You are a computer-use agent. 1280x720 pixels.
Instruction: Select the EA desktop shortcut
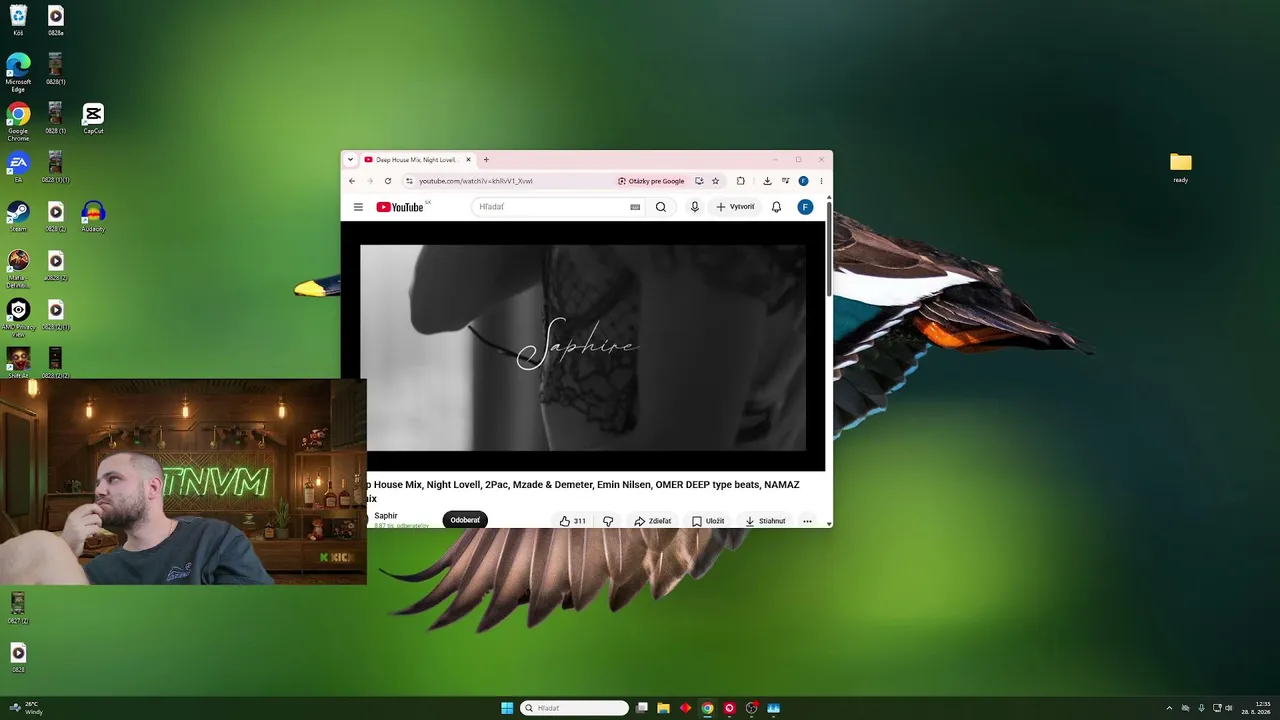[x=18, y=167]
